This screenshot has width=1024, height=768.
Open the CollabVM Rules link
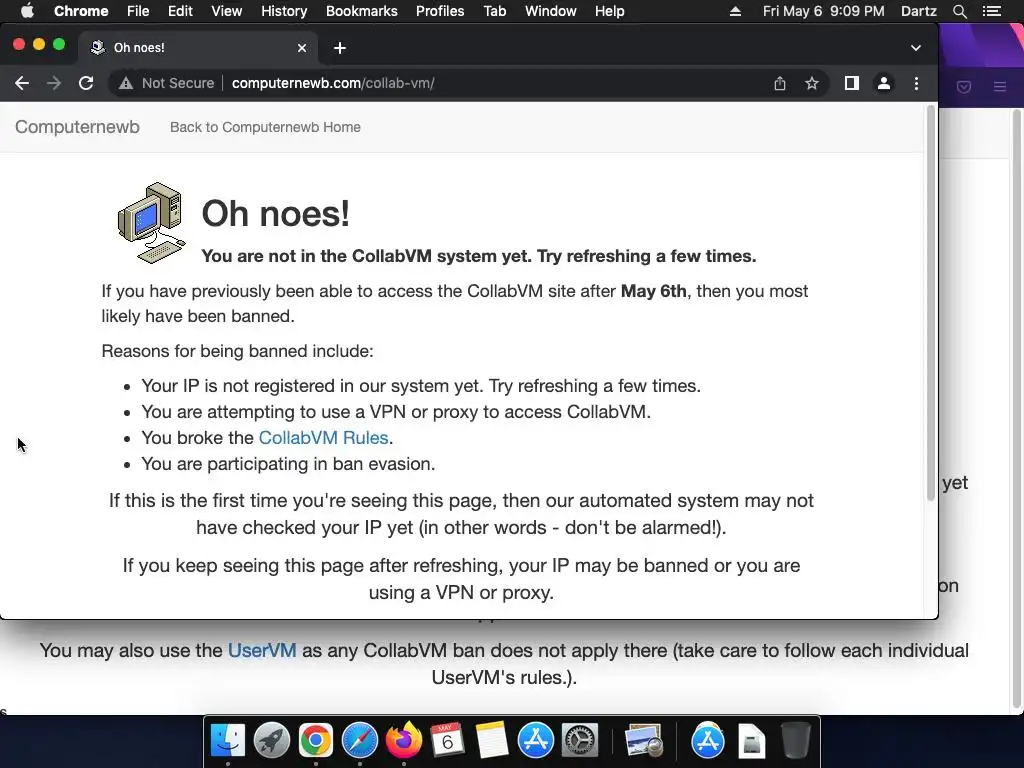(x=323, y=438)
